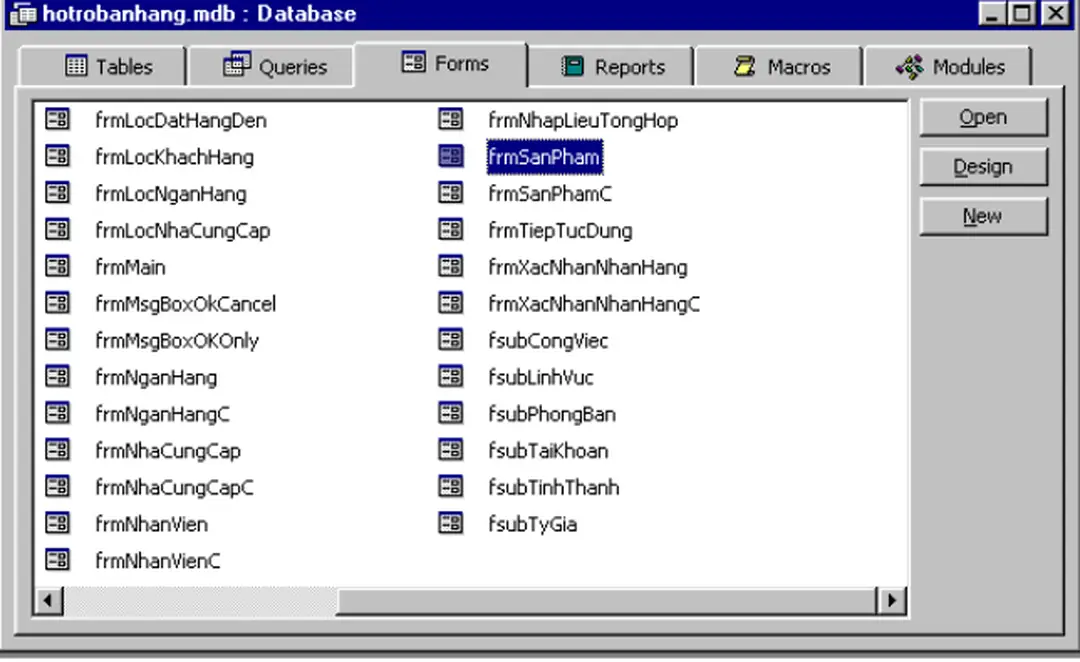
Task: Click the New button
Action: pos(982,216)
